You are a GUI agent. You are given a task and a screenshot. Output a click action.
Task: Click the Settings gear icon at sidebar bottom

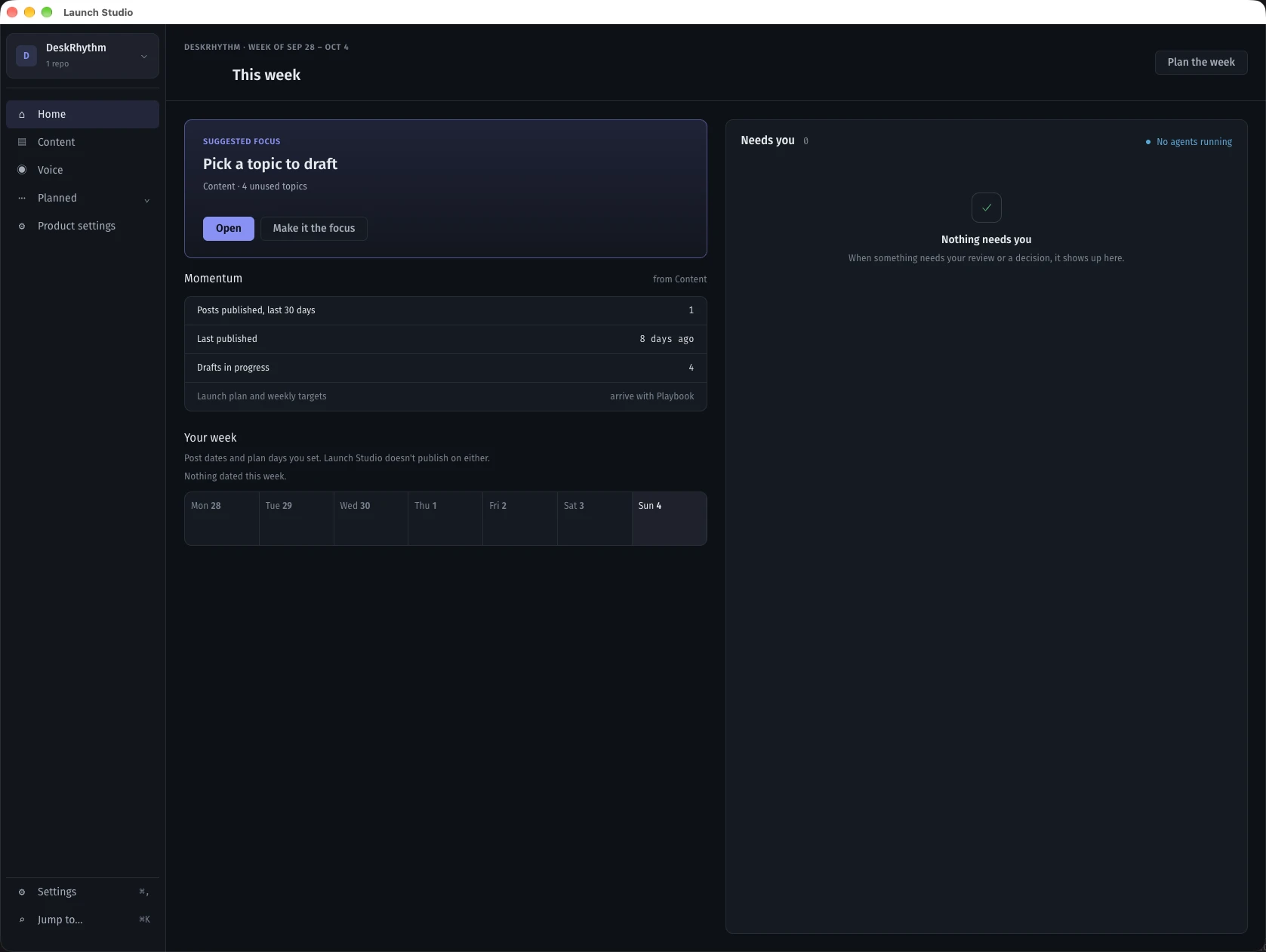click(22, 892)
